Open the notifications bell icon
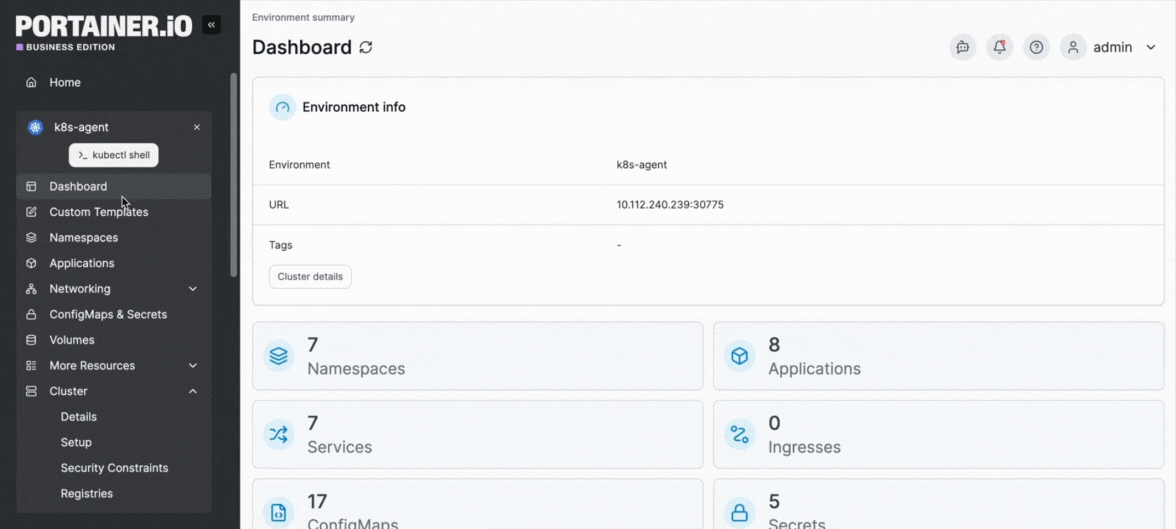This screenshot has width=1176, height=529. coord(999,47)
